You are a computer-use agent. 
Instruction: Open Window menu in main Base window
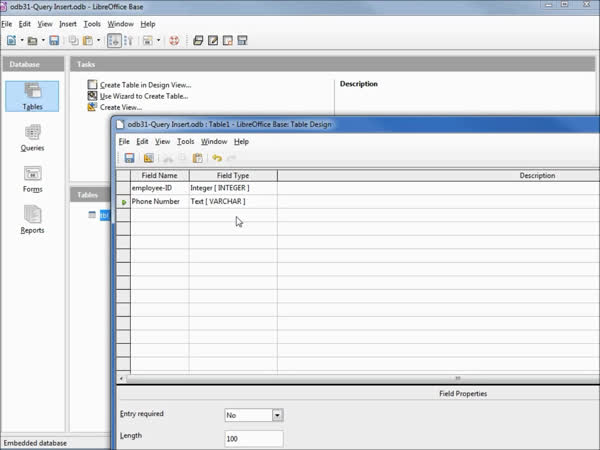coord(121,24)
